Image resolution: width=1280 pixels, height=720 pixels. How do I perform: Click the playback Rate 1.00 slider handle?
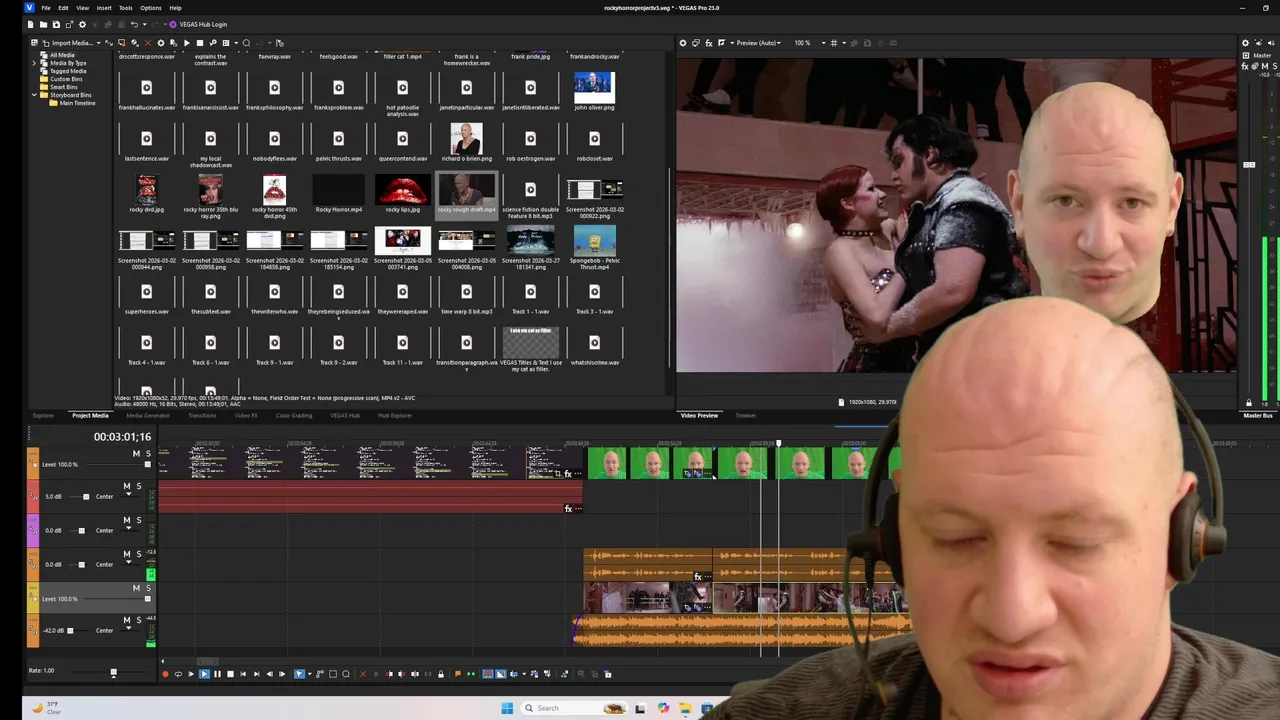(113, 673)
